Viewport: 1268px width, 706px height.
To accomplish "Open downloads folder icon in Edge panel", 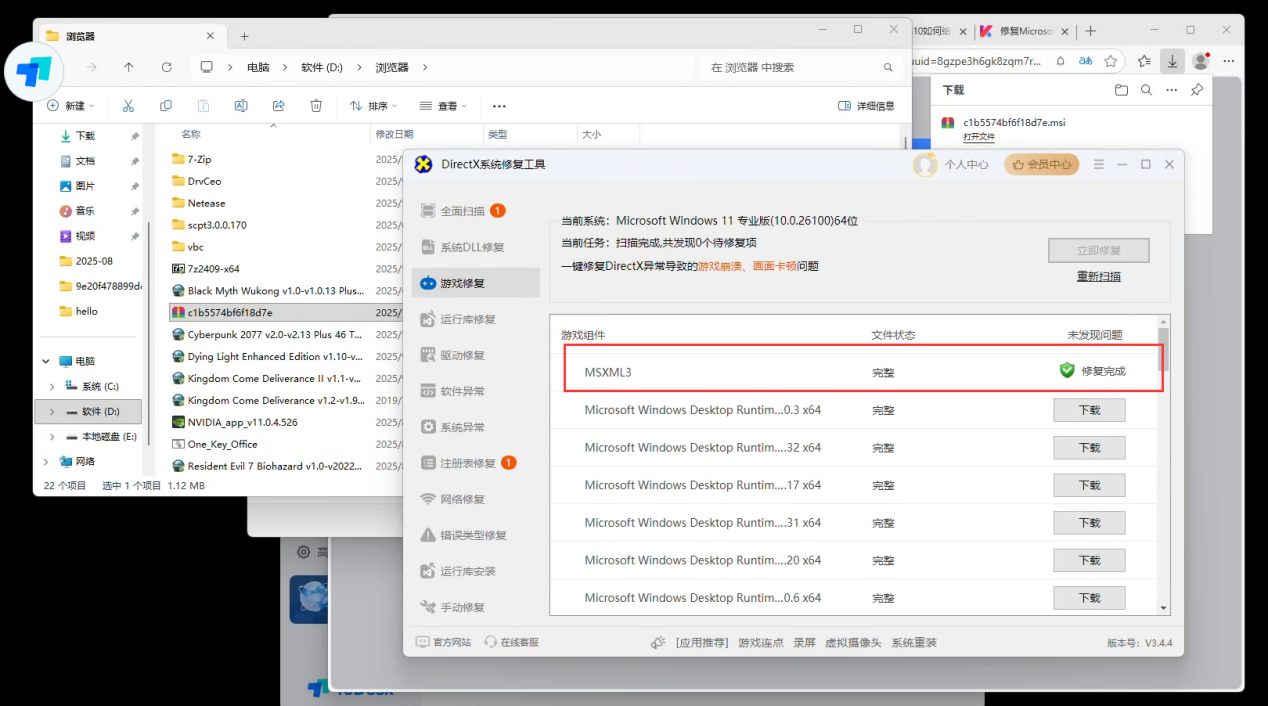I will [1121, 90].
